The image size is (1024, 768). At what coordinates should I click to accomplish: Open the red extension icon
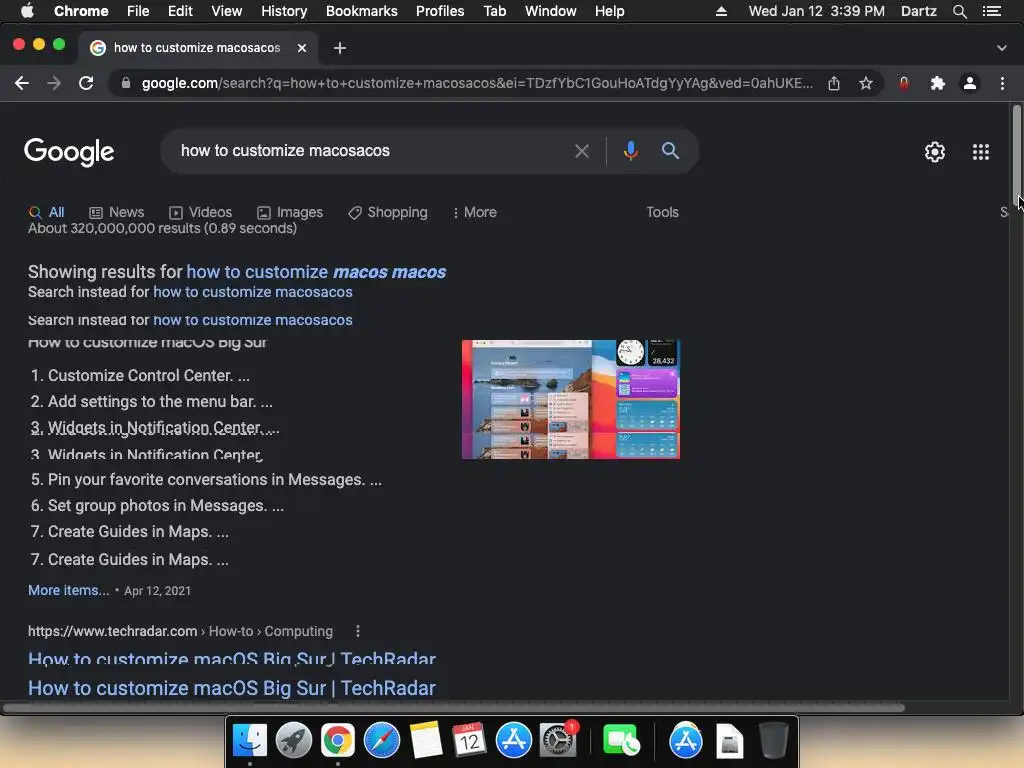[904, 84]
